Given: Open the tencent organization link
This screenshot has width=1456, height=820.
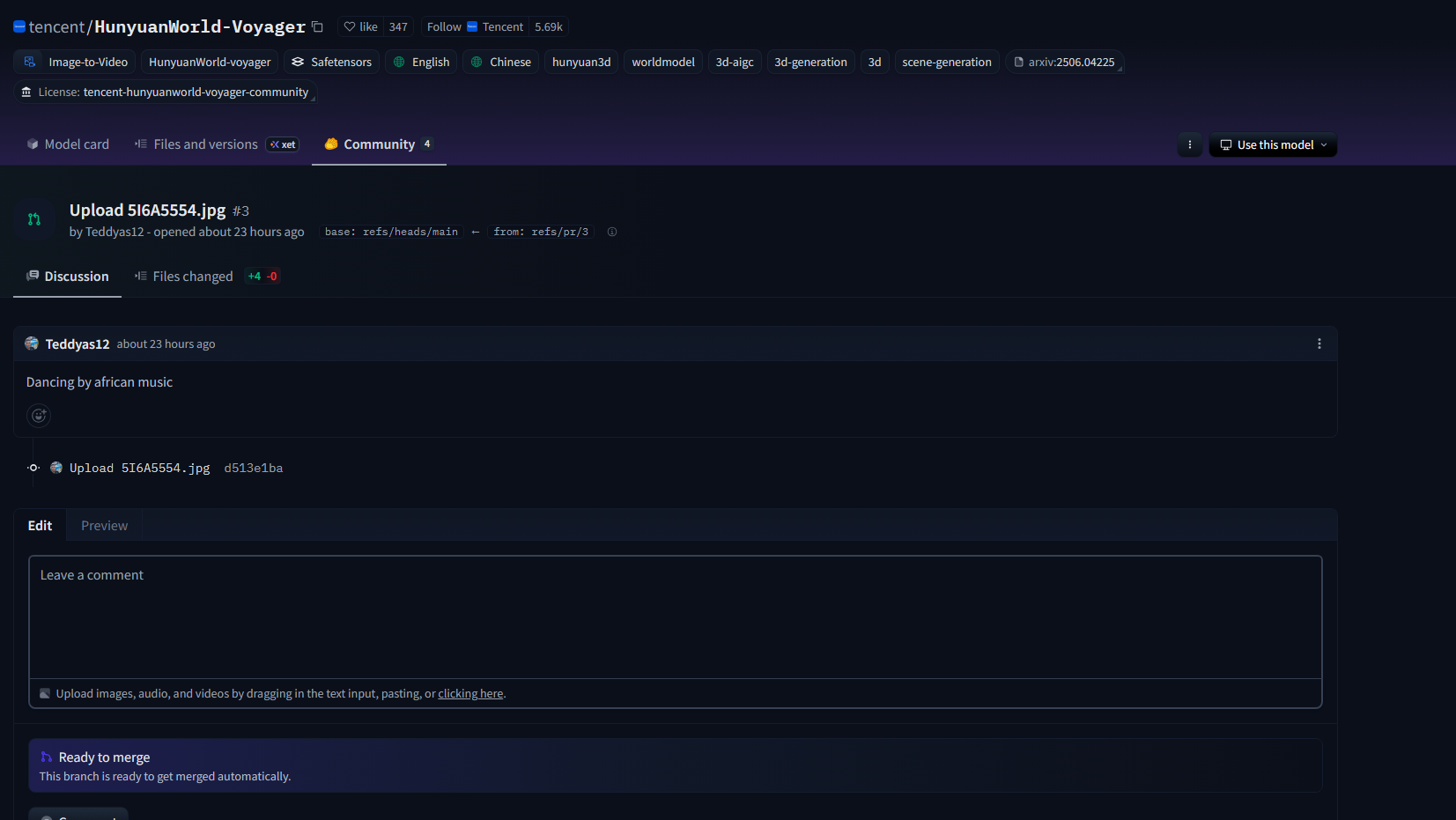Looking at the screenshot, I should pos(56,26).
